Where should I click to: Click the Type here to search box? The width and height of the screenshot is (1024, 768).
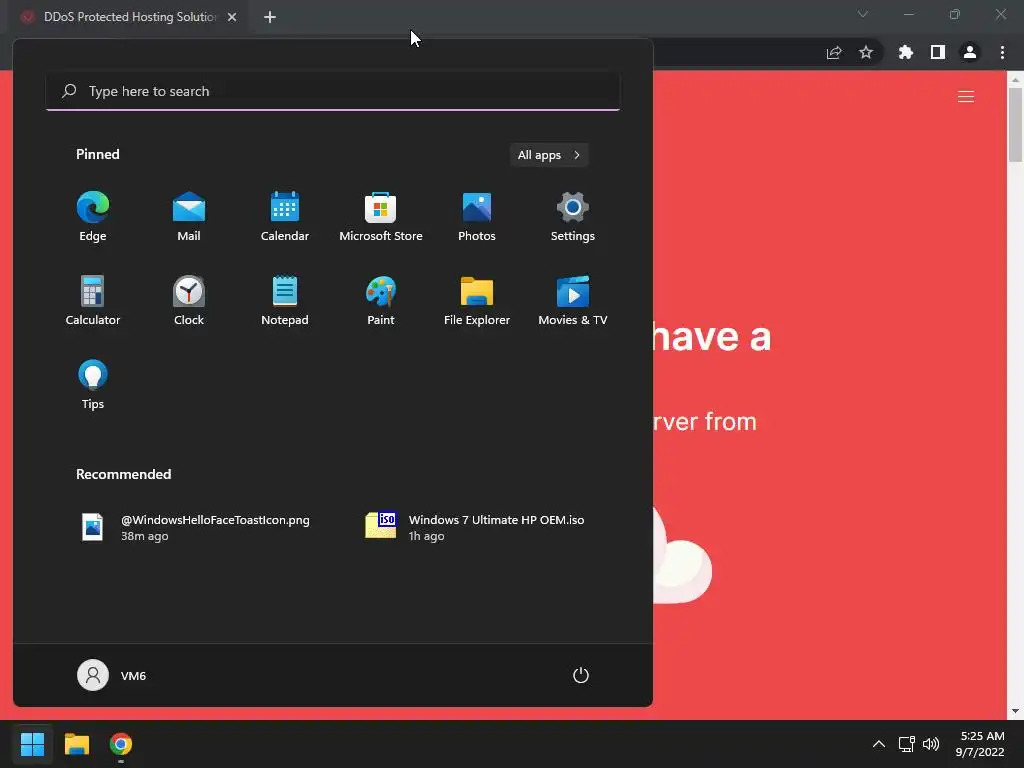click(x=333, y=91)
